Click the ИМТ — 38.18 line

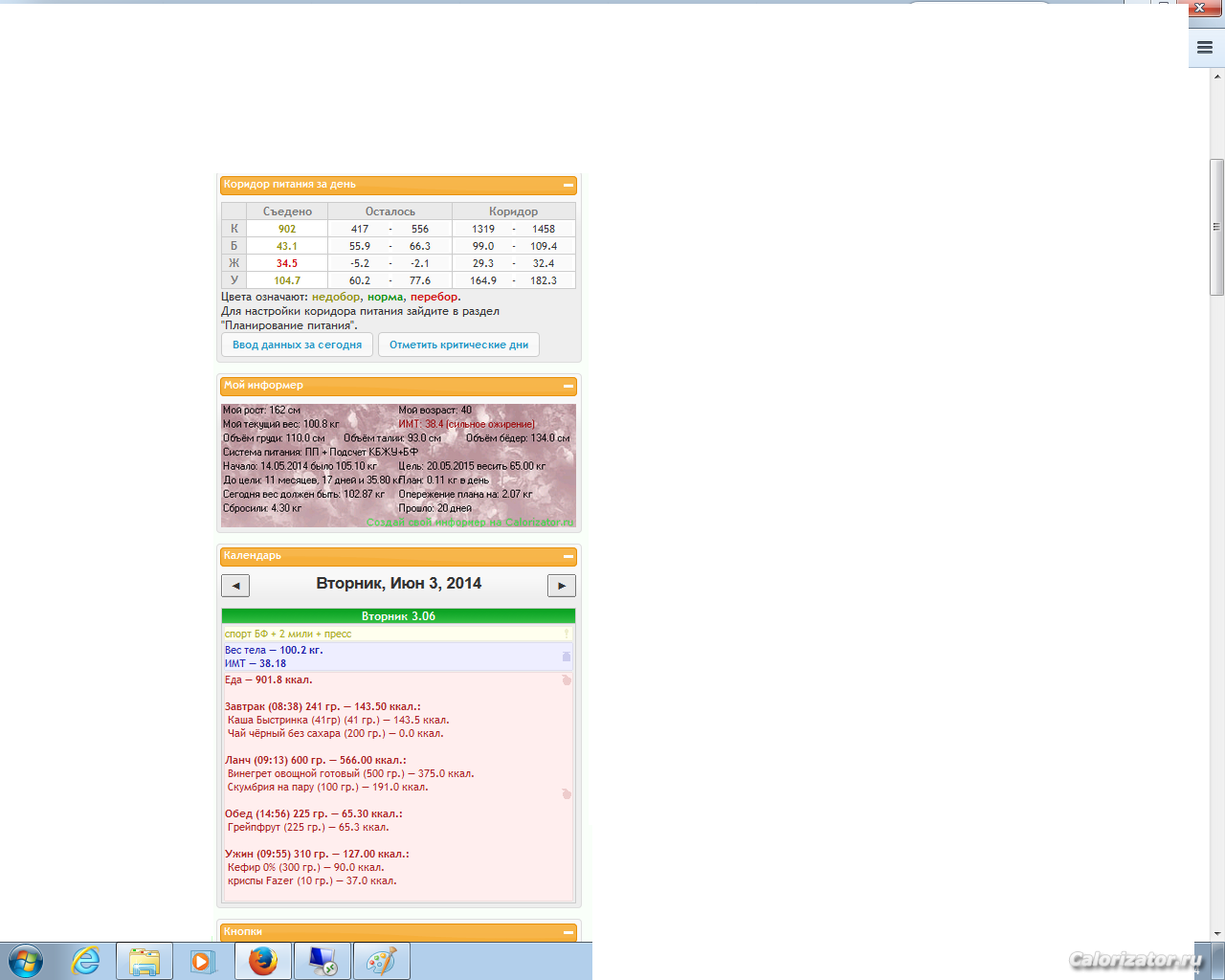(x=256, y=663)
